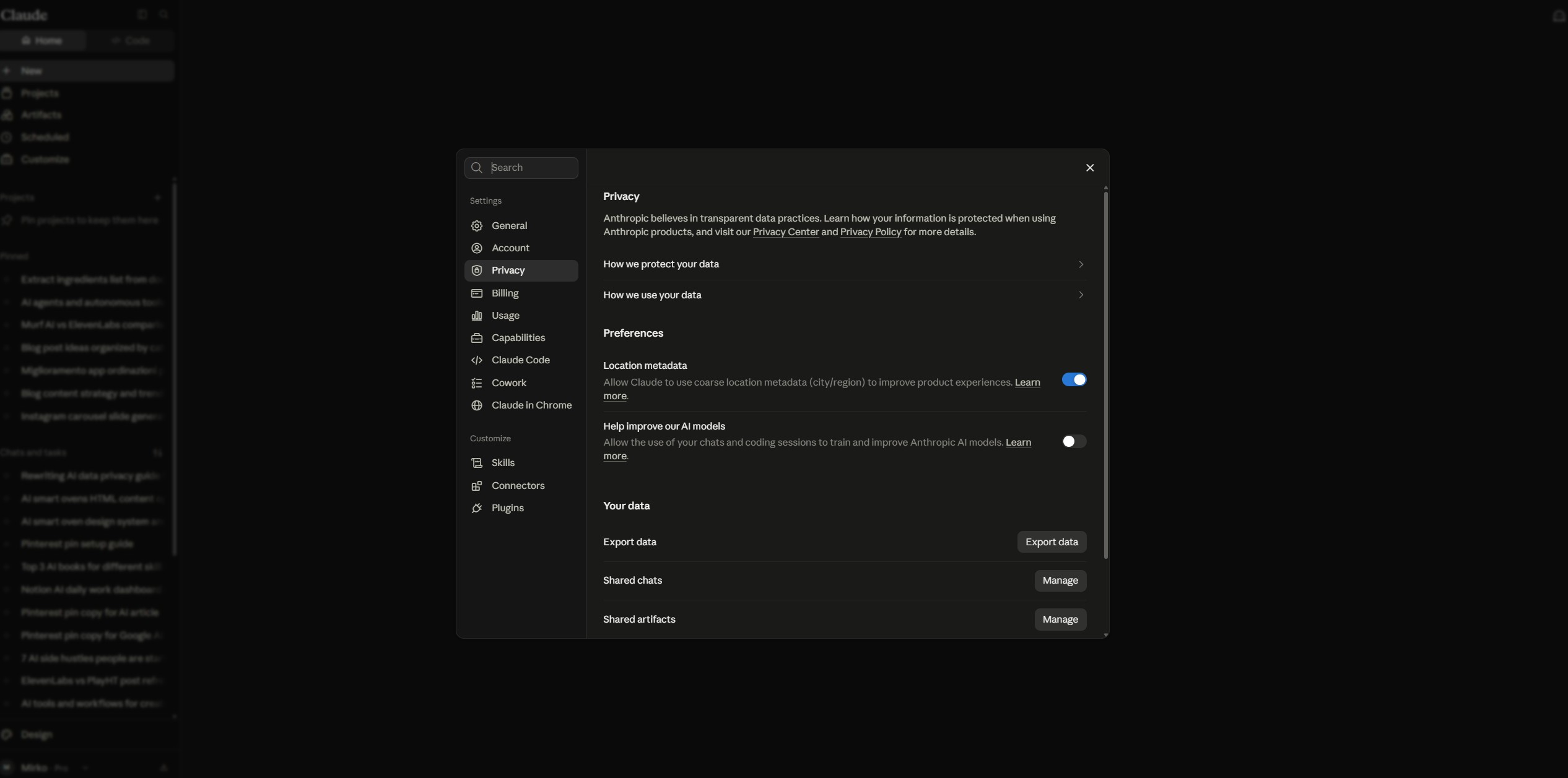The height and width of the screenshot is (778, 1568).
Task: Open the Usage settings tab
Action: (x=521, y=316)
